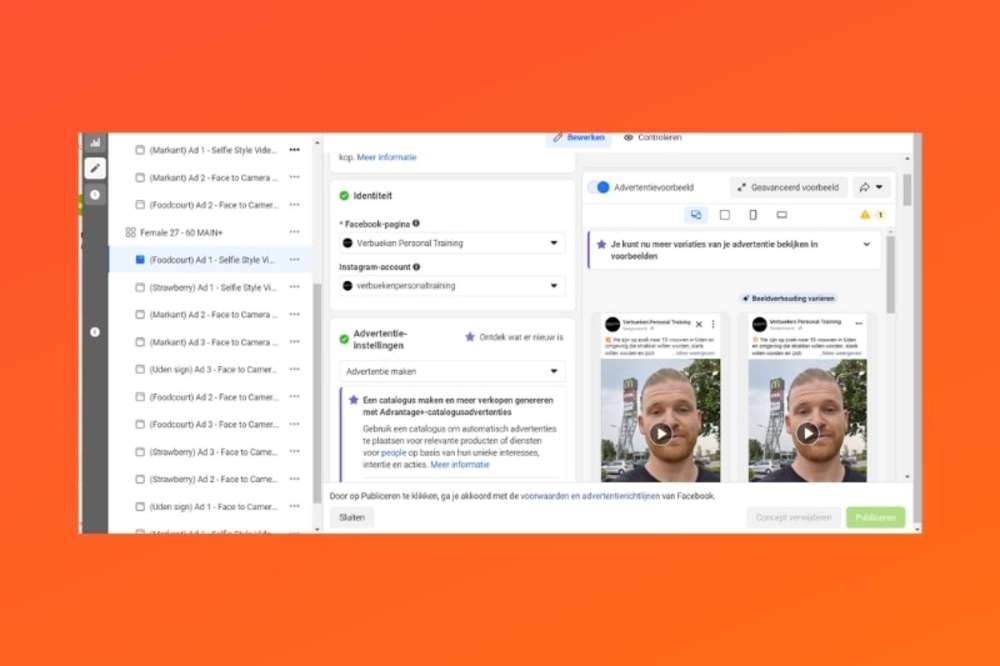Select the pencil edit icon in the sidebar
Image resolution: width=1000 pixels, height=666 pixels.
(95, 168)
